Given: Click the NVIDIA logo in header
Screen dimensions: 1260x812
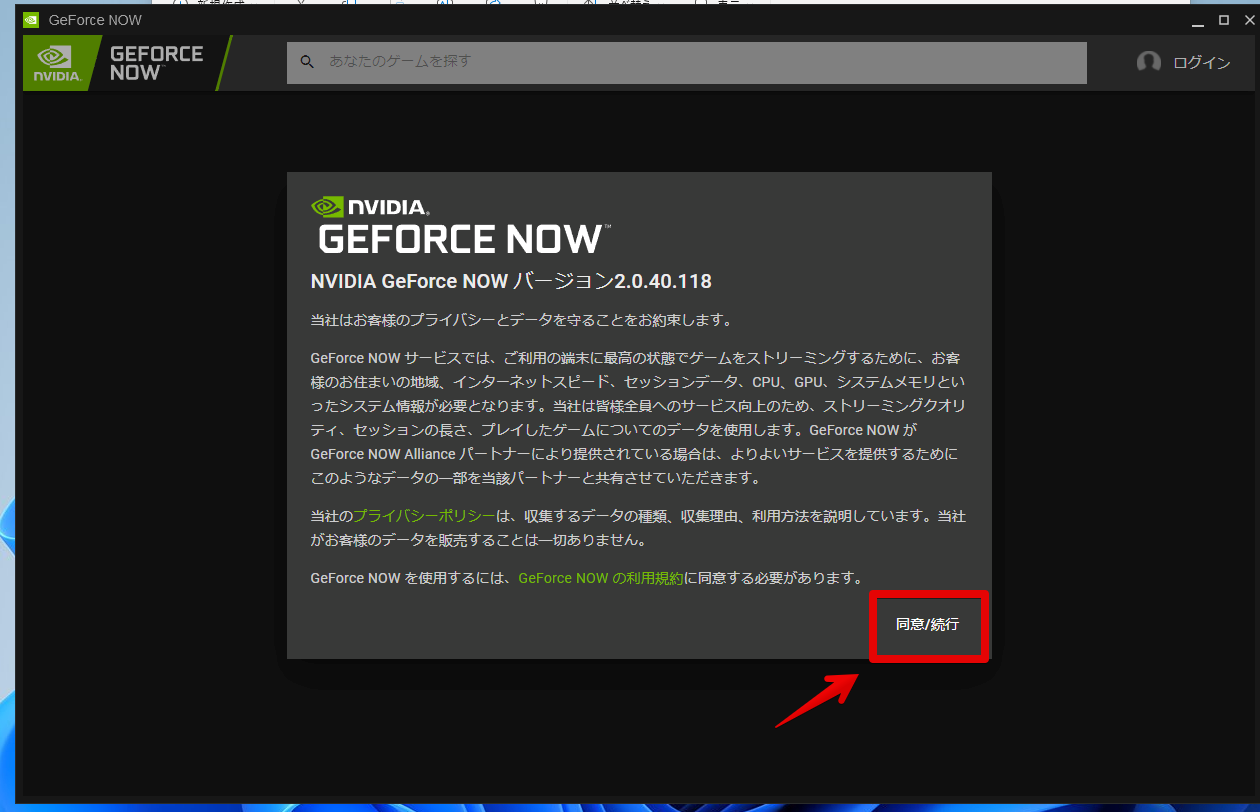Looking at the screenshot, I should point(58,63).
